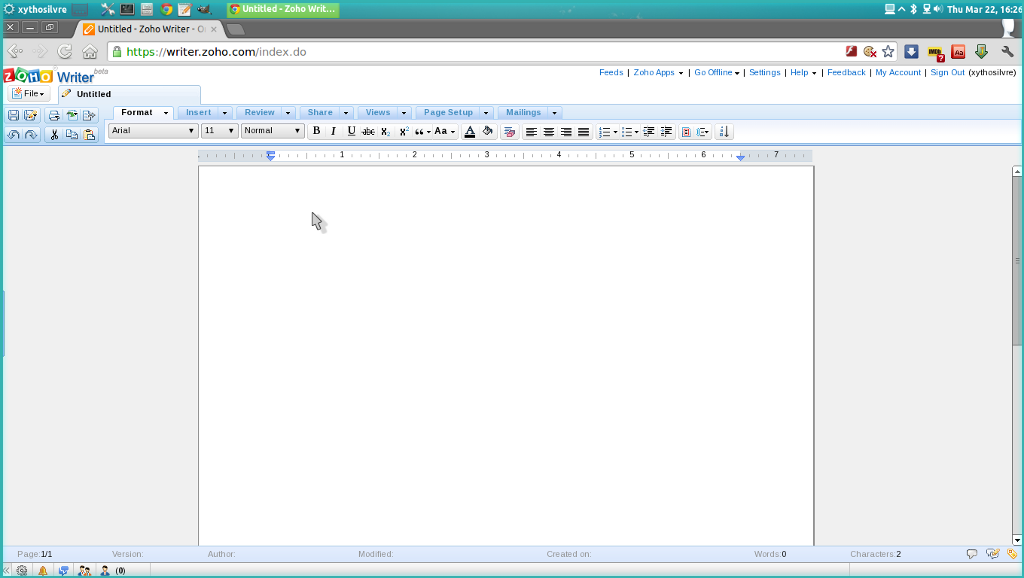Open the numbered list dropdown

point(608,131)
